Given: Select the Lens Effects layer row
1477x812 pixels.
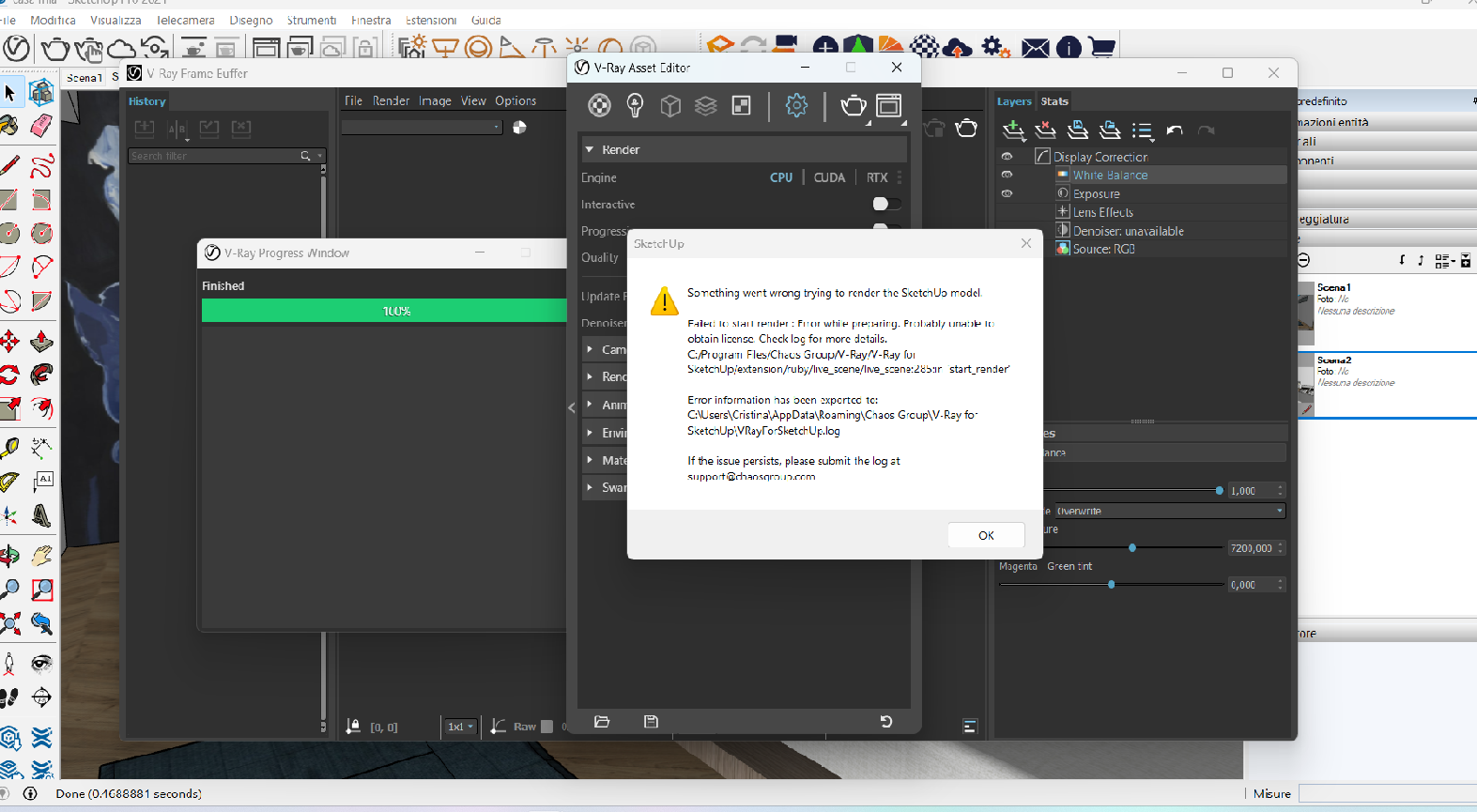Looking at the screenshot, I should click(x=1142, y=212).
